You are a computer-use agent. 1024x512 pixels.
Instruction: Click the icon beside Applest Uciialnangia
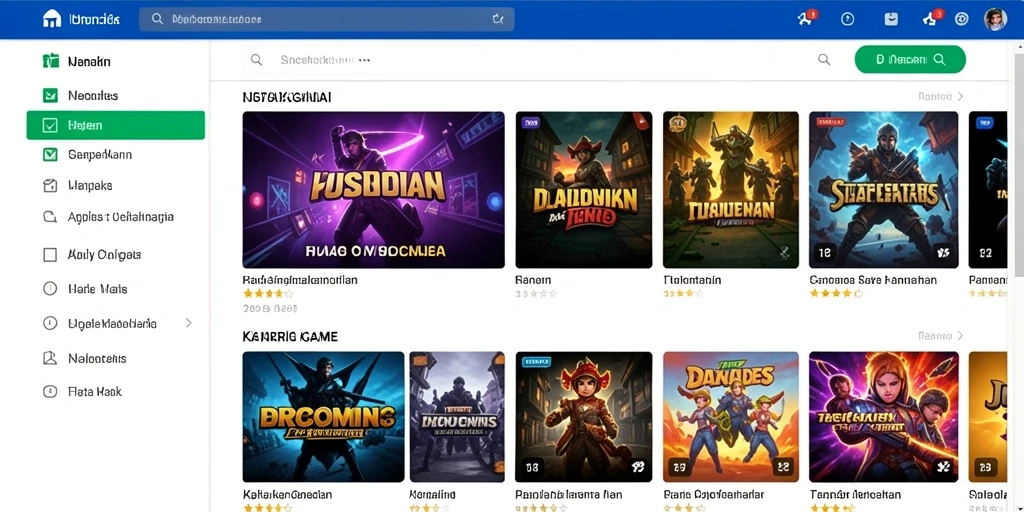[x=50, y=217]
